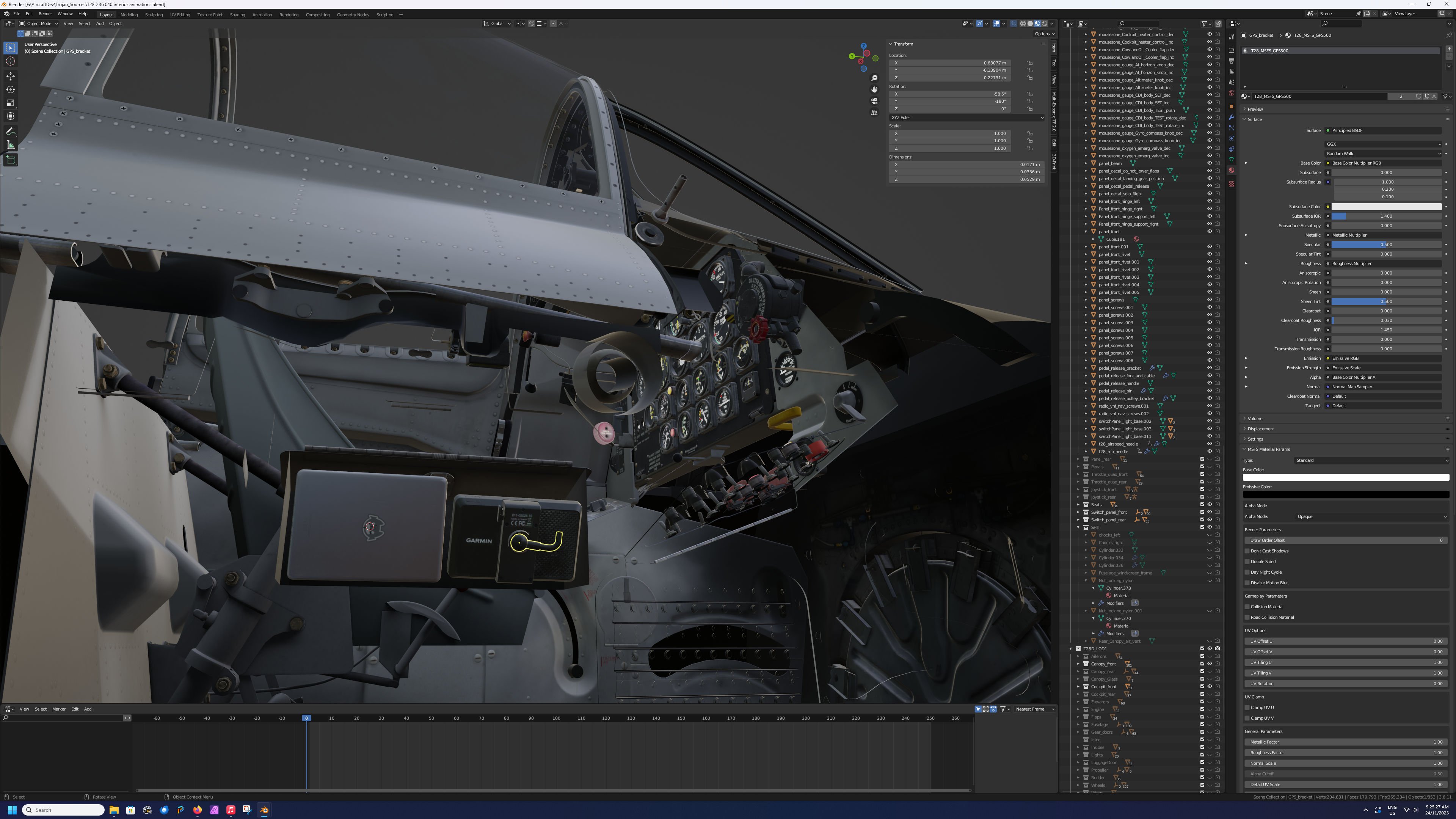This screenshot has height=819, width=1456.
Task: Enable the Collision Material checkbox
Action: pos(1247,607)
